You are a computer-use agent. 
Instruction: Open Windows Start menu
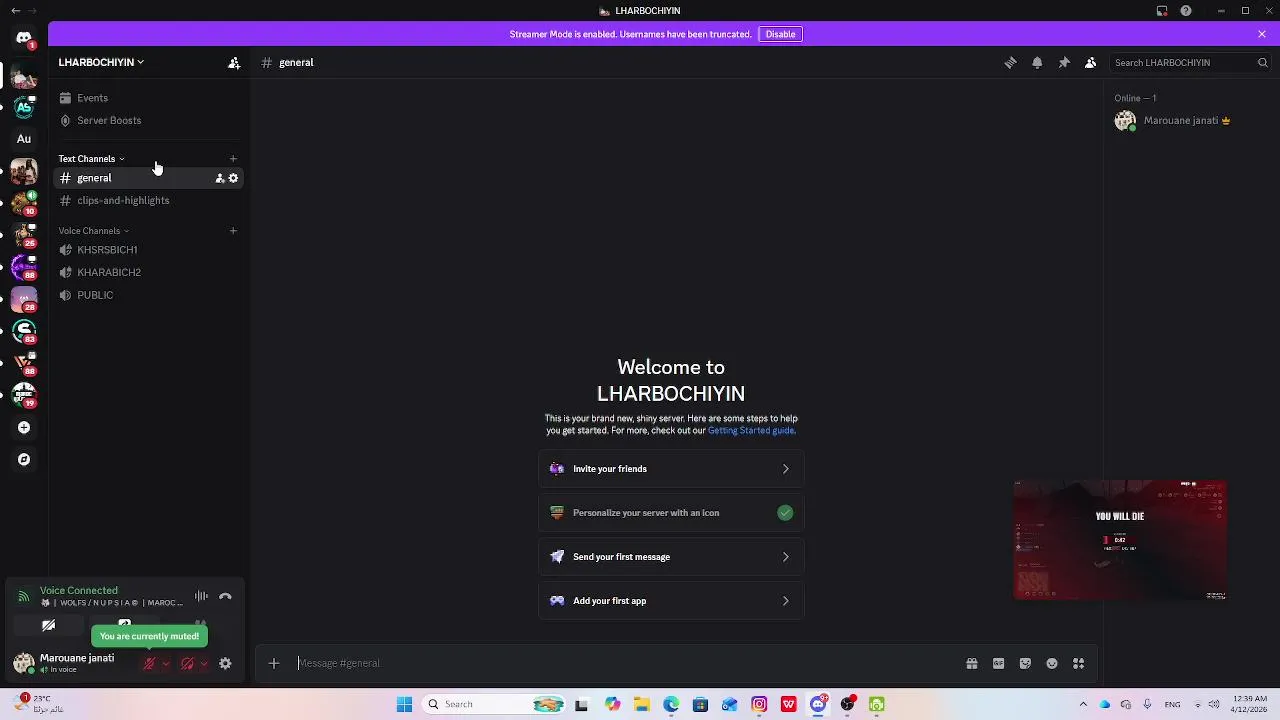click(405, 705)
